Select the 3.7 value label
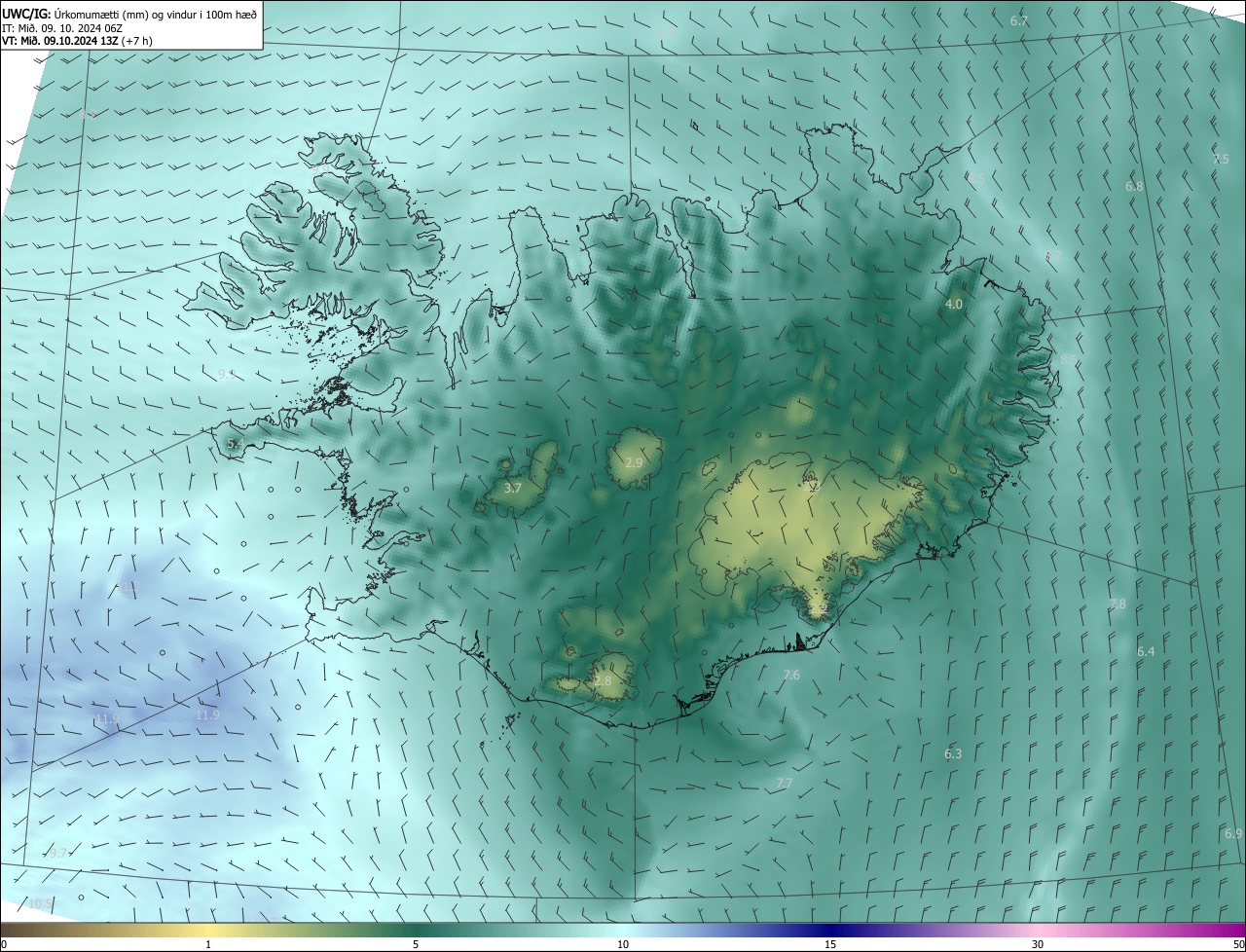Viewport: 1246px width, 952px height. [x=513, y=488]
